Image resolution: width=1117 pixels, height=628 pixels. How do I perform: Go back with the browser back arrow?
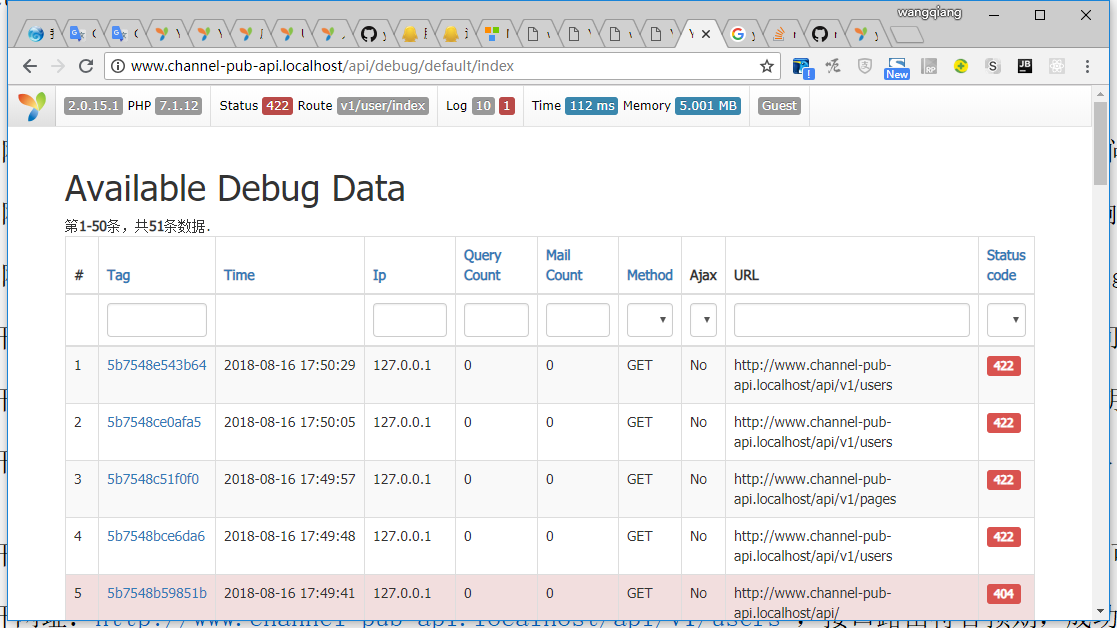pyautogui.click(x=30, y=66)
